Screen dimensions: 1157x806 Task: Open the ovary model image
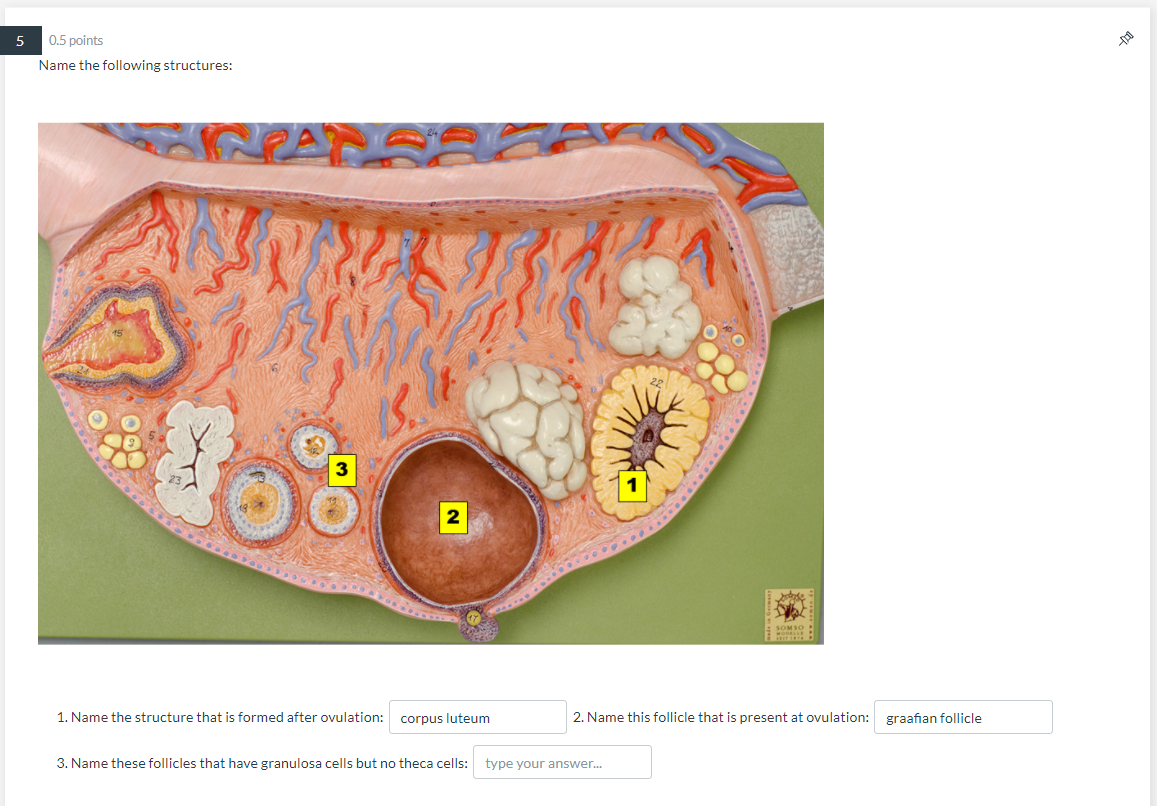431,383
